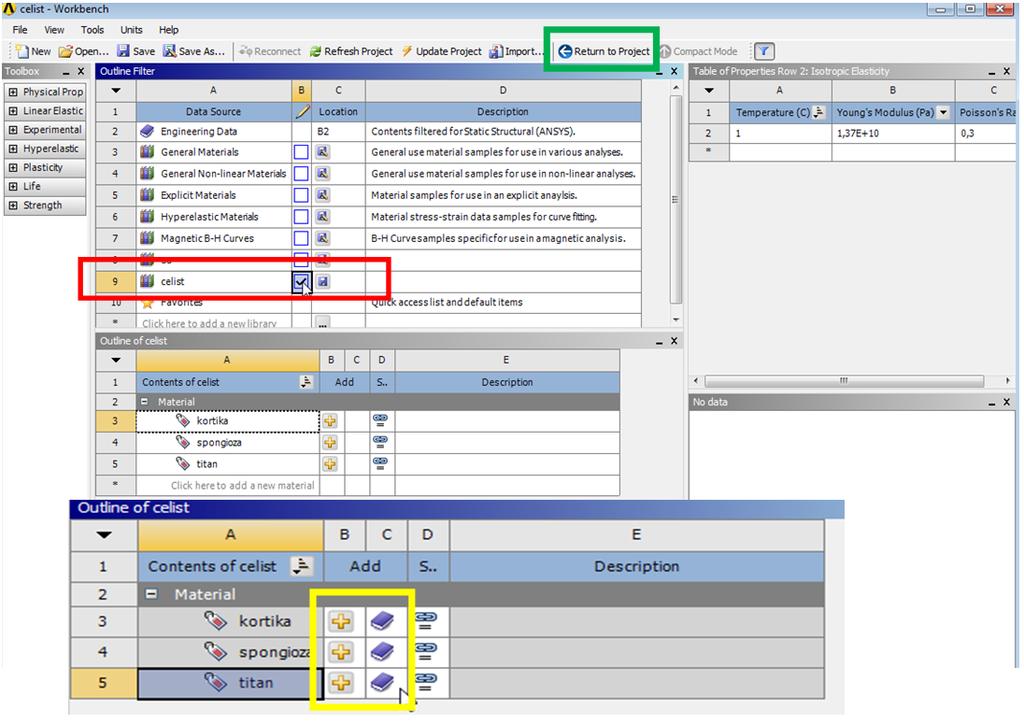Click Return to Project
Image resolution: width=1024 pixels, height=724 pixels.
(604, 51)
